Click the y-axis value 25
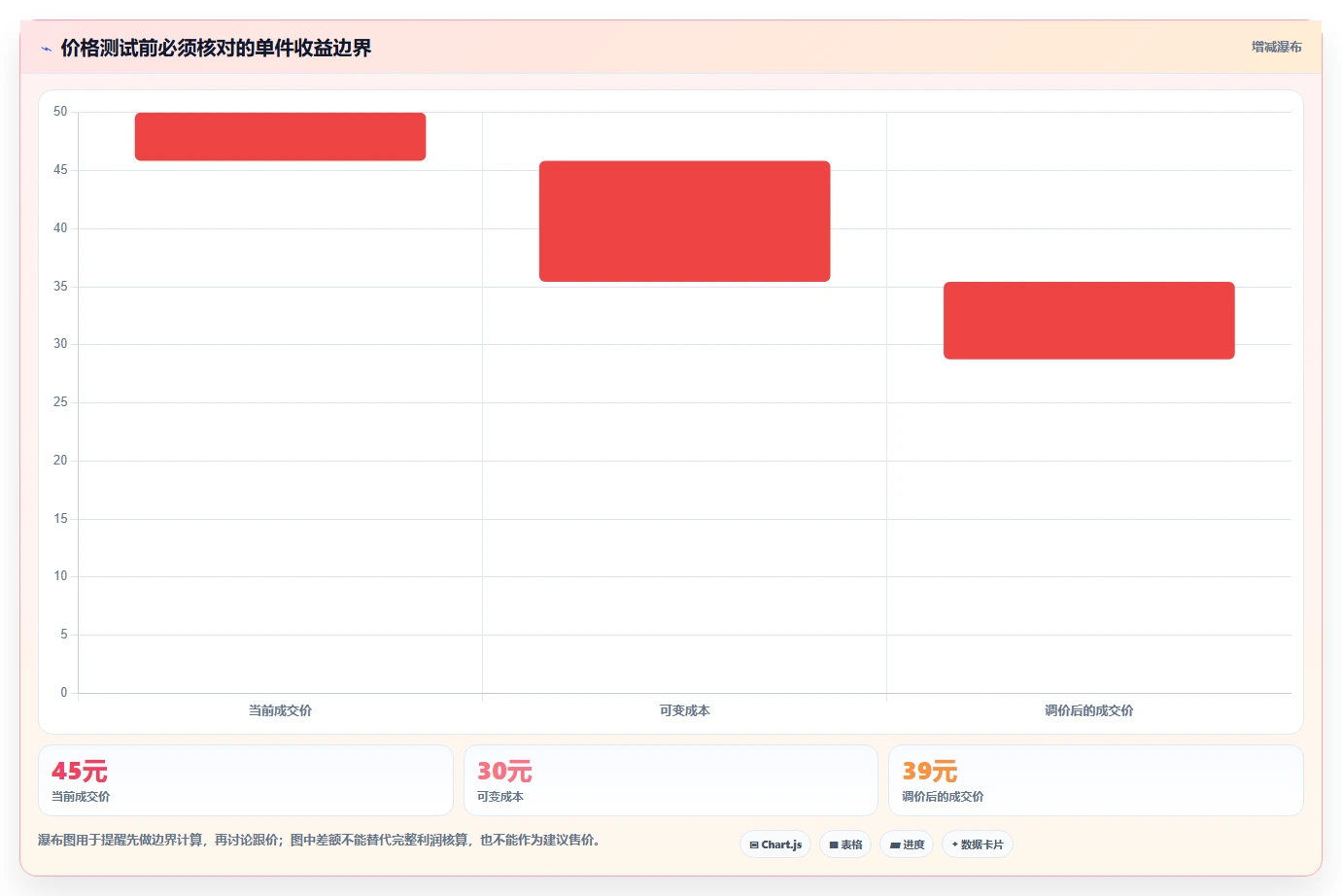Image resolution: width=1342 pixels, height=896 pixels. [x=60, y=402]
